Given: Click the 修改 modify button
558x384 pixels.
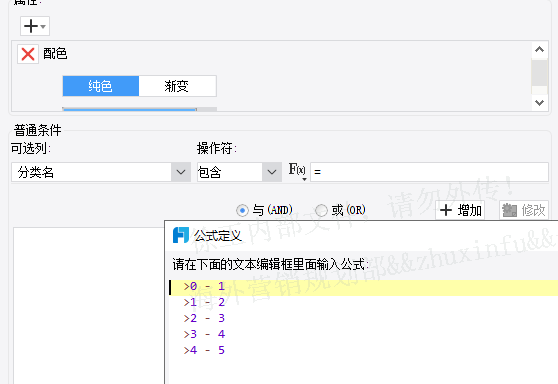Looking at the screenshot, I should tap(524, 210).
